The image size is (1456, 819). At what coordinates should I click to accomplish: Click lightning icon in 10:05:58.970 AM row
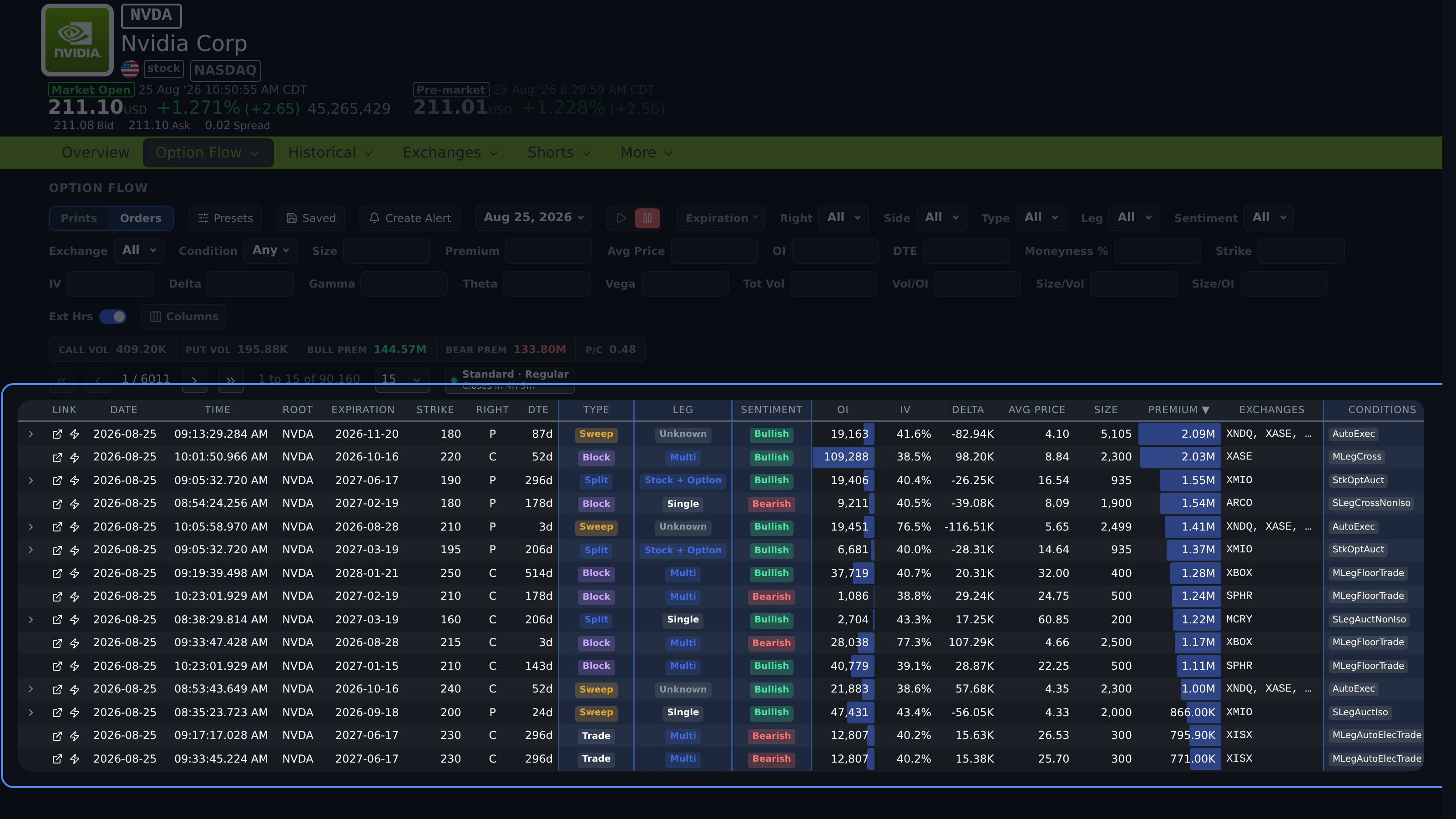click(75, 527)
